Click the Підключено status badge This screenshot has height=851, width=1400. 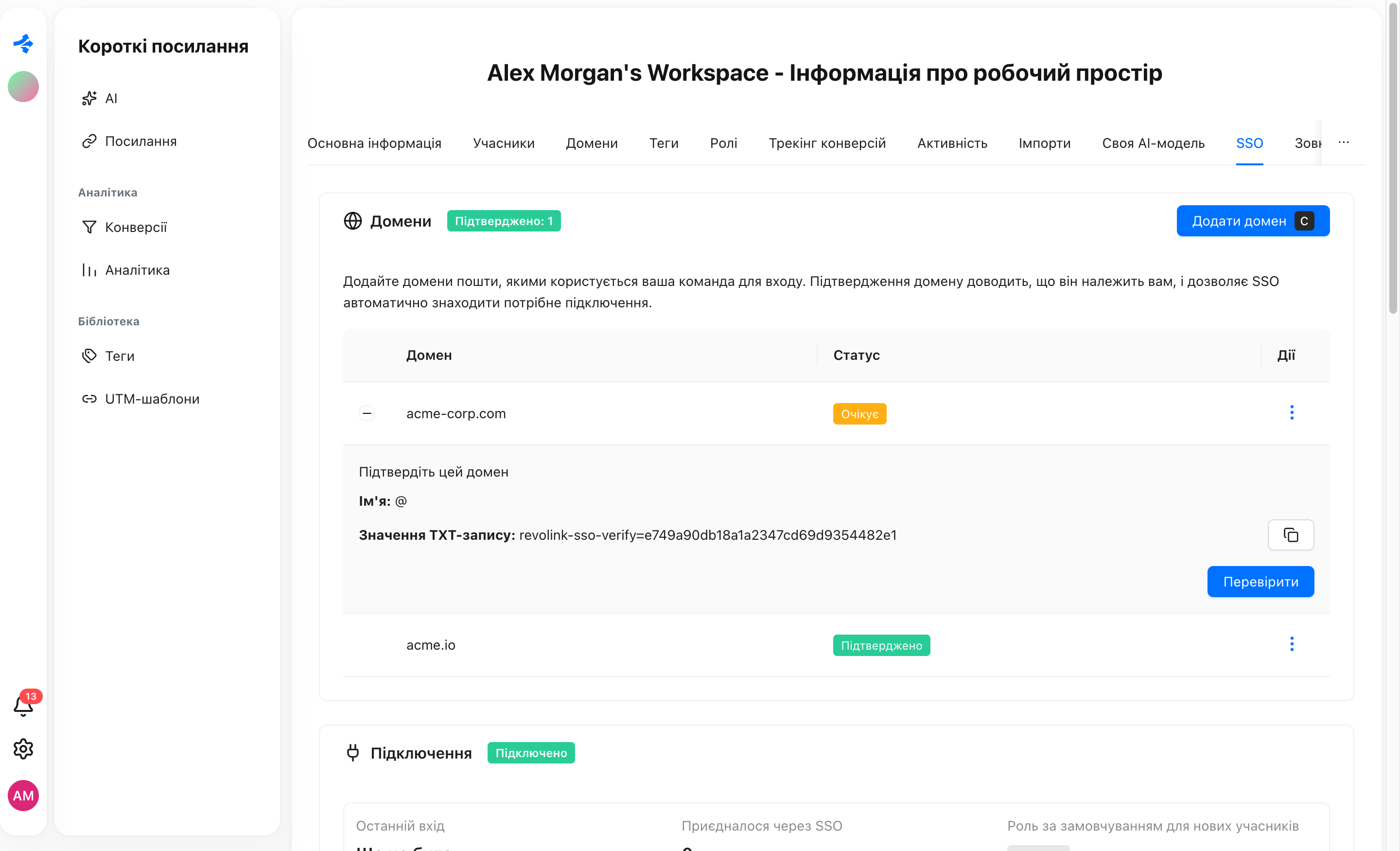point(531,753)
